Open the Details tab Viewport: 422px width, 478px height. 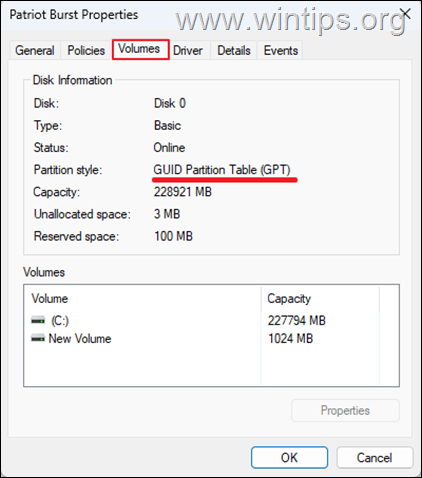pos(234,50)
